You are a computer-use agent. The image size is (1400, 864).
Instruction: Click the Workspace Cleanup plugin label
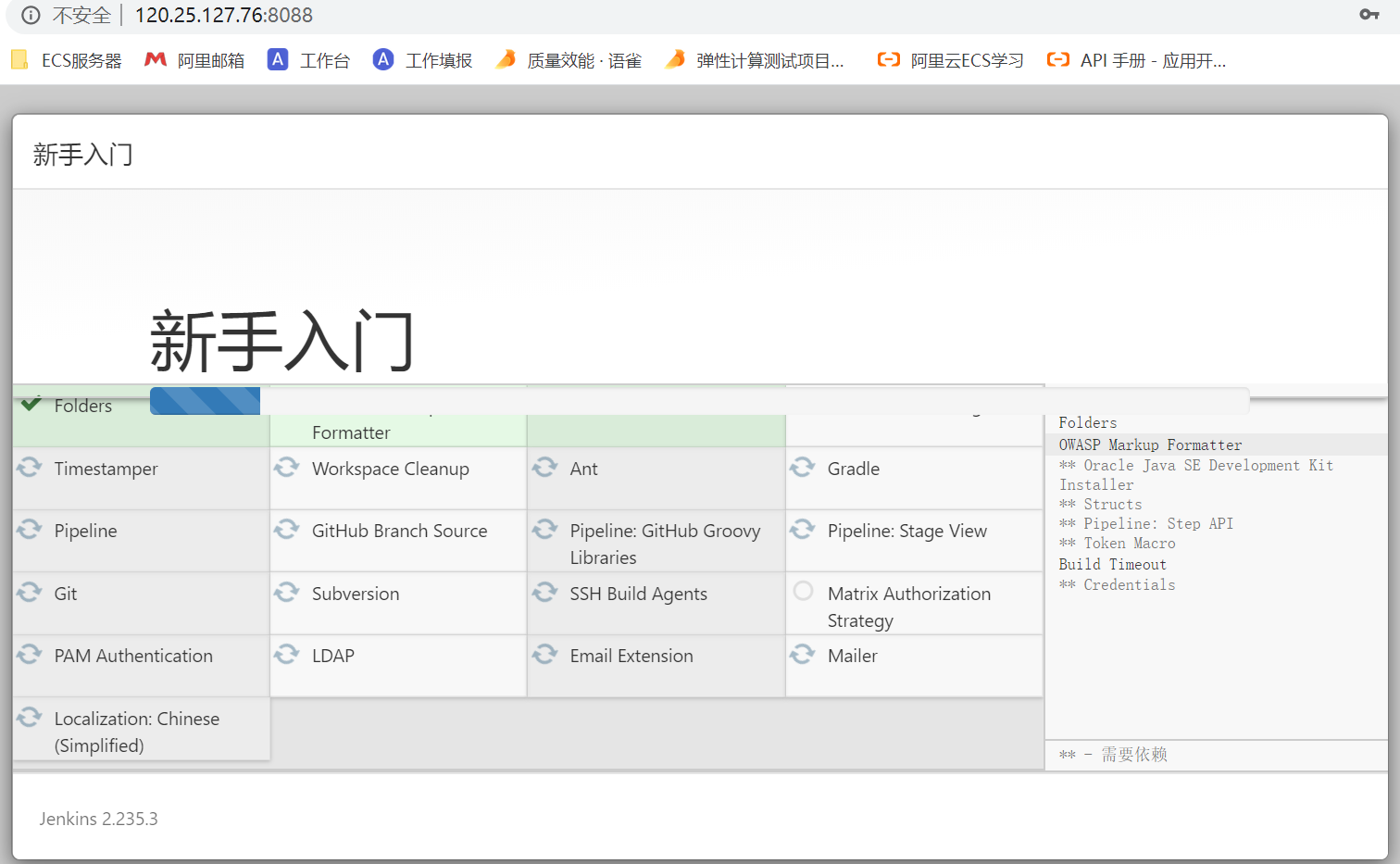[391, 469]
